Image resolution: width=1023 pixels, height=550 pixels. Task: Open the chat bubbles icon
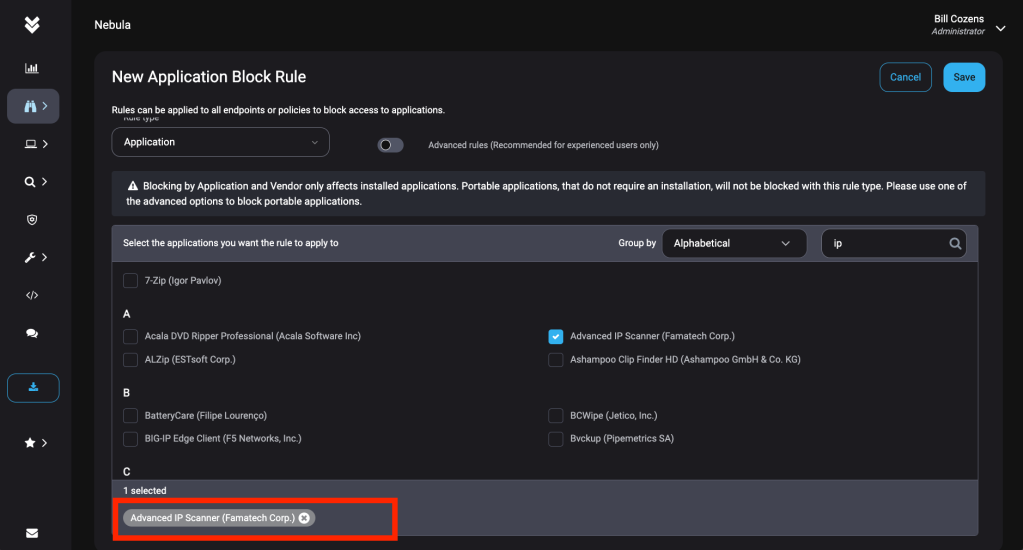point(32,333)
